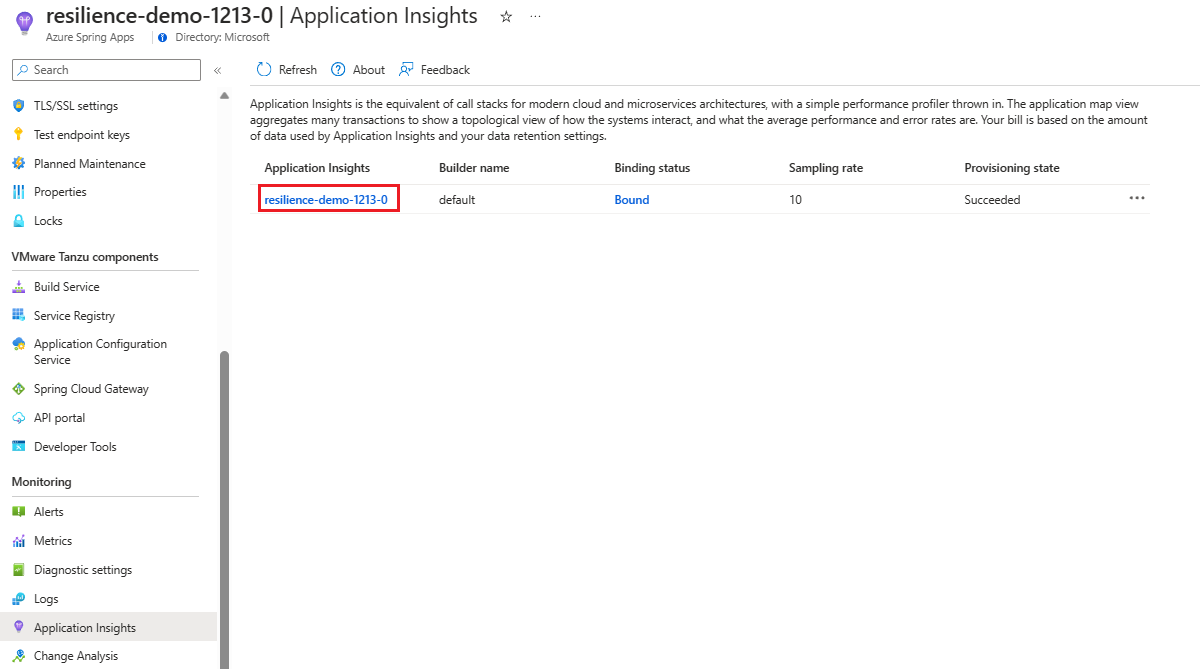
Task: Click the Refresh icon in the toolbar
Action: point(264,70)
